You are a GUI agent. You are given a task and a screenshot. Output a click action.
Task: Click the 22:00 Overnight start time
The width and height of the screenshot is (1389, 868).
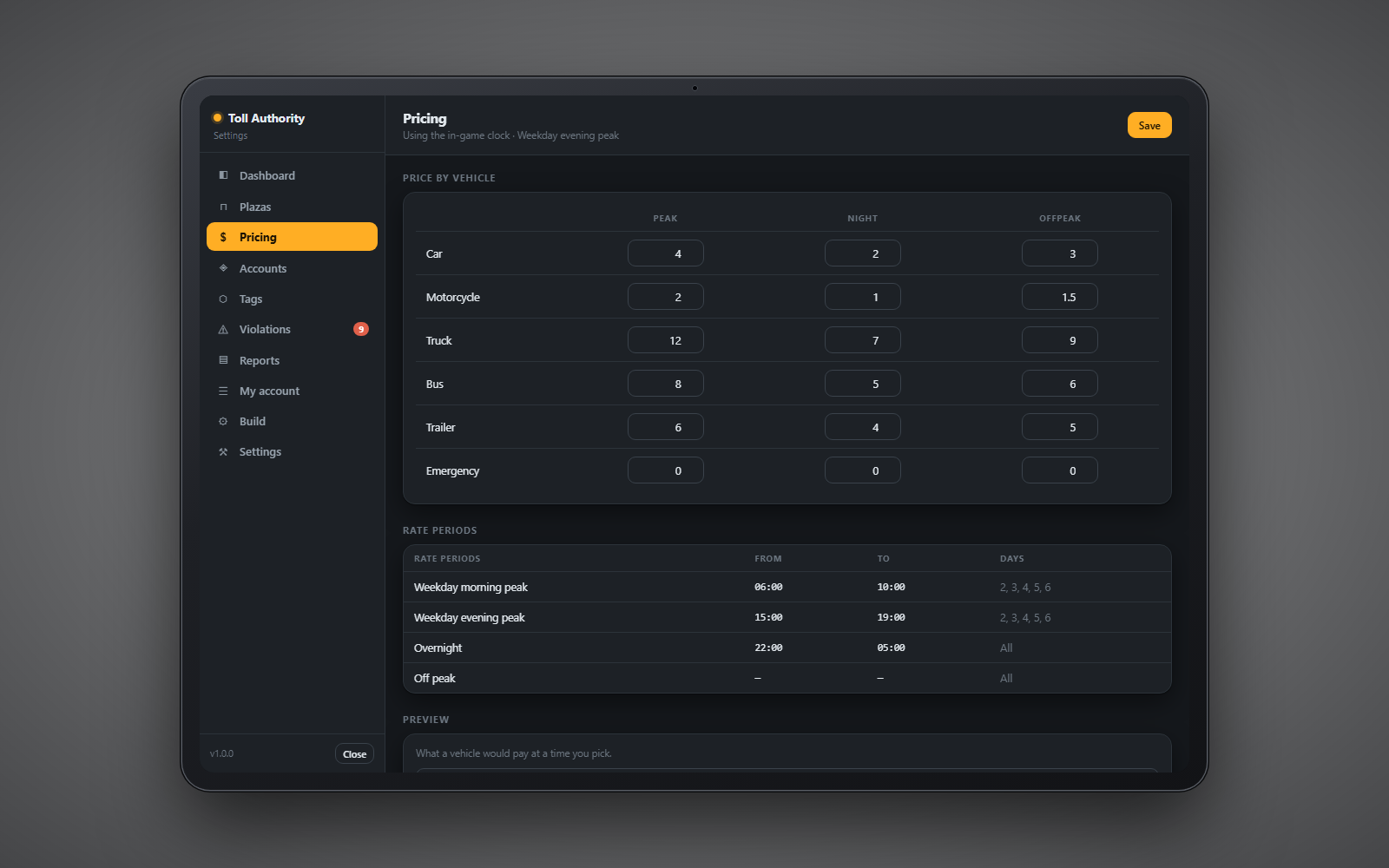(768, 648)
